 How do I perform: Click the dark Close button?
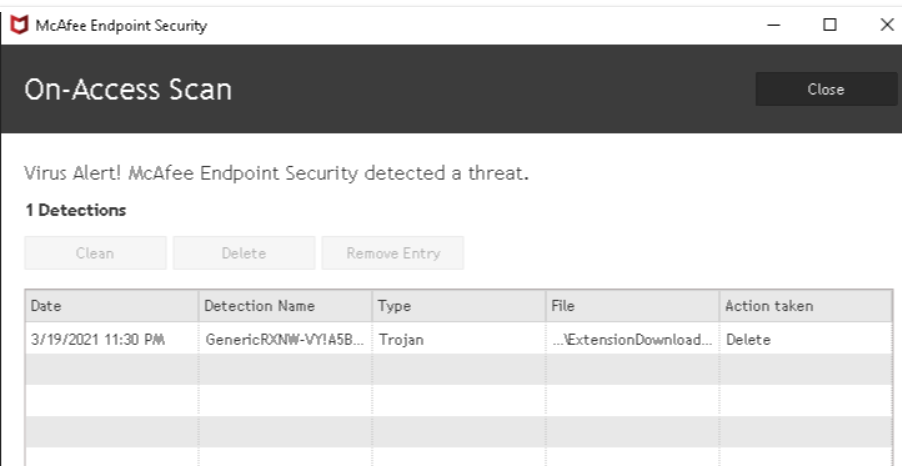[826, 89]
